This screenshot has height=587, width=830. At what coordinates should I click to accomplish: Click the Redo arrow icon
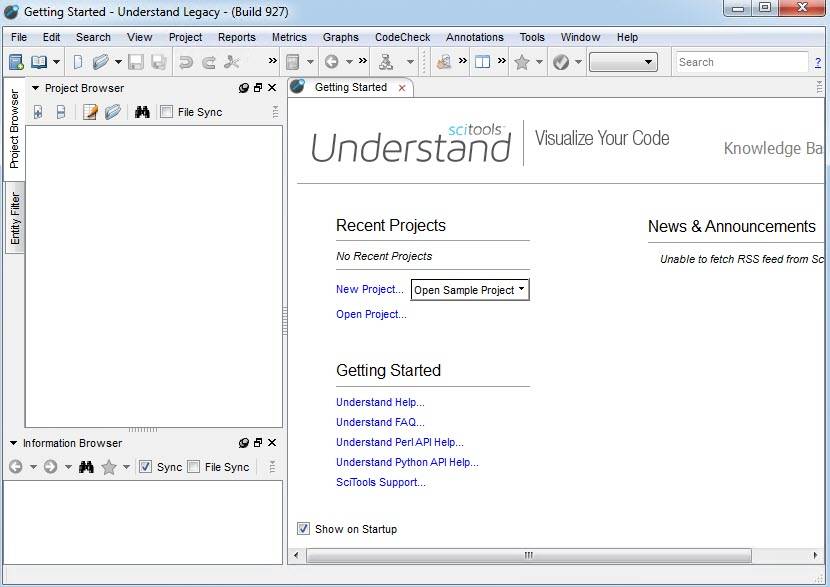[x=209, y=62]
